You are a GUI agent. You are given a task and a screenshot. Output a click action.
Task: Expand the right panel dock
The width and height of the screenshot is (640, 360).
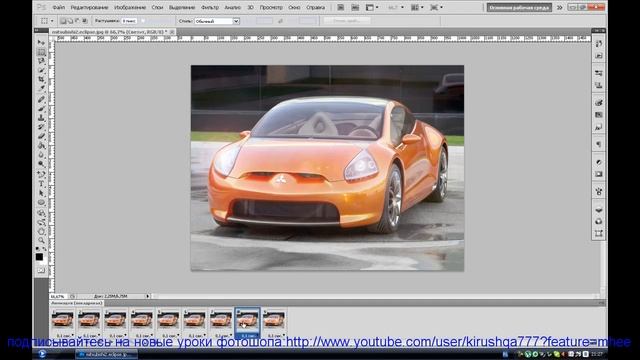598,31
